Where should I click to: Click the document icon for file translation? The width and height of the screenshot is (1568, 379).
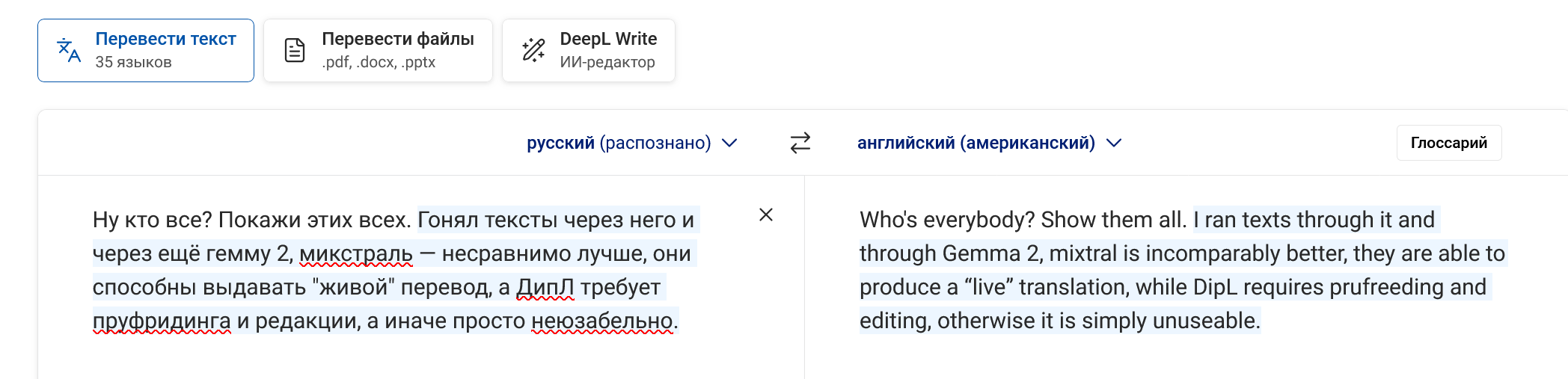[295, 50]
